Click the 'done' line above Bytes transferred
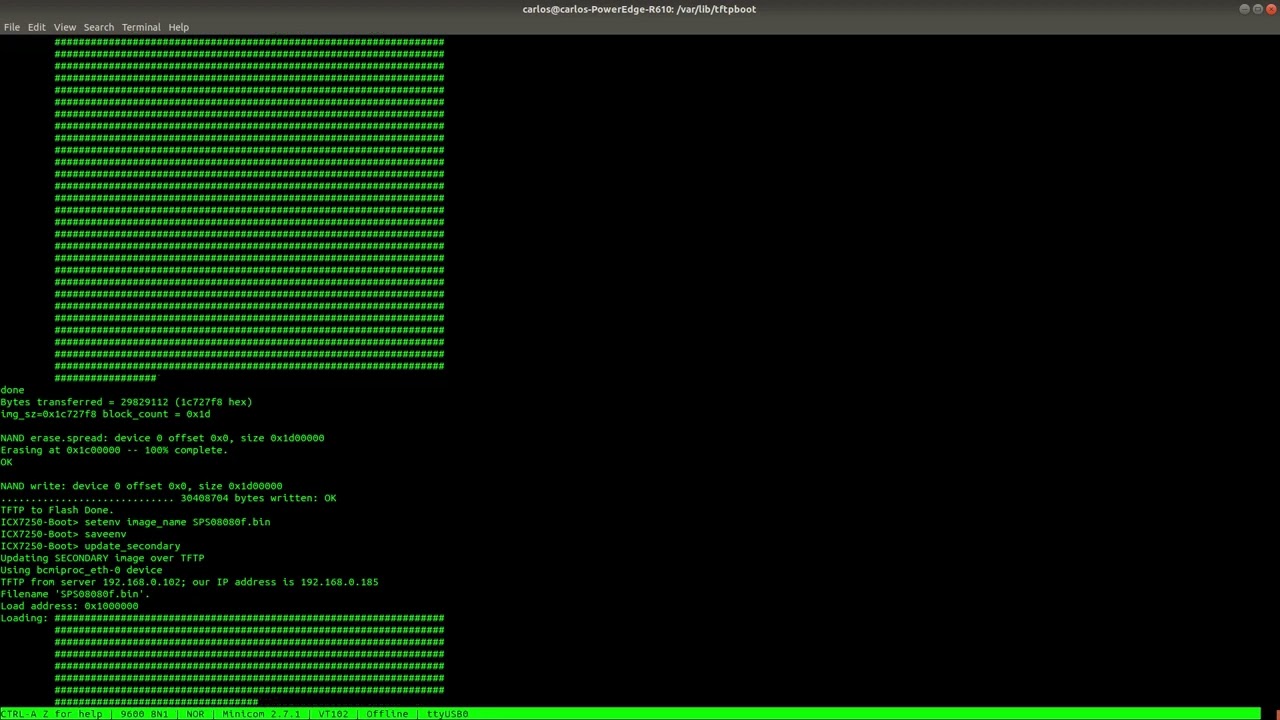The height and width of the screenshot is (720, 1280). click(x=12, y=390)
